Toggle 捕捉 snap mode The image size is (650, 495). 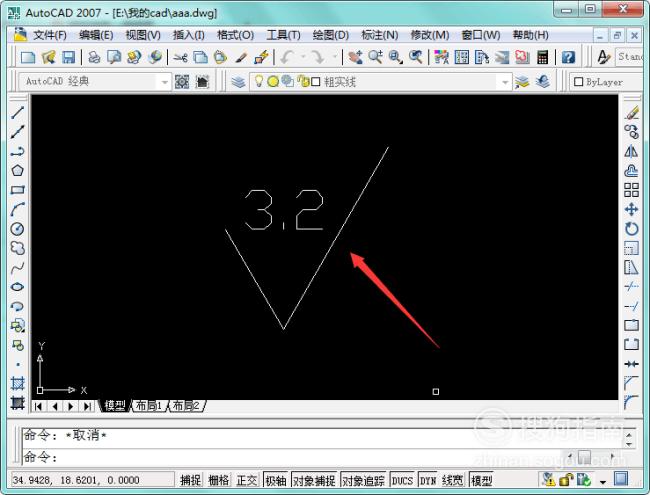point(191,480)
